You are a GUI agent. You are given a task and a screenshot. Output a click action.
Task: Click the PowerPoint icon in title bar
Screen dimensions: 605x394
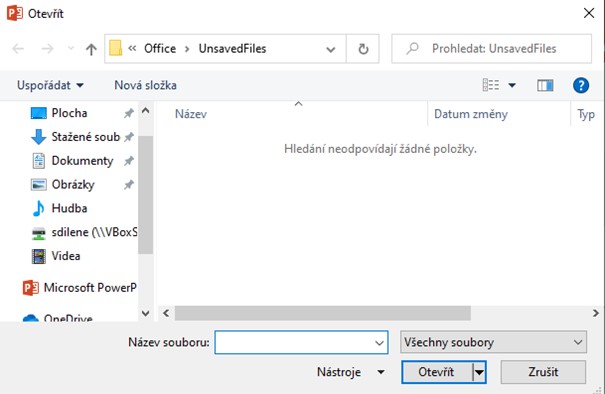[x=15, y=14]
